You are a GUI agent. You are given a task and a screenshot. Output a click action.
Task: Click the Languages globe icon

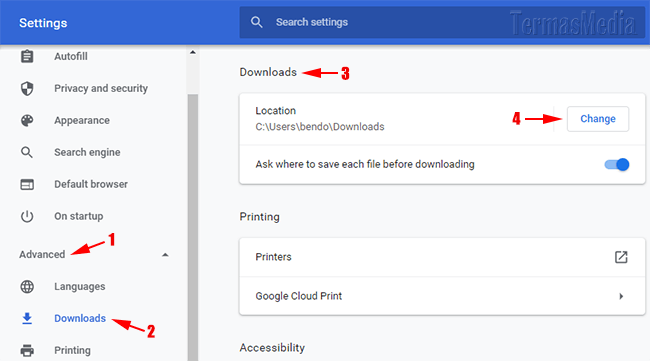tap(27, 286)
